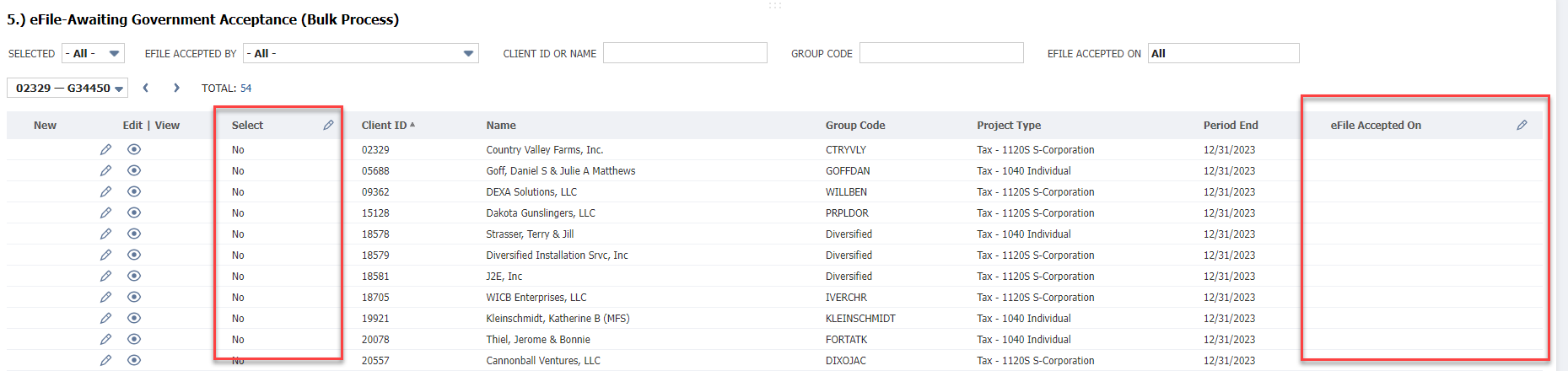
Task: View the Goff, Daniel S & Julie record
Action: [134, 170]
